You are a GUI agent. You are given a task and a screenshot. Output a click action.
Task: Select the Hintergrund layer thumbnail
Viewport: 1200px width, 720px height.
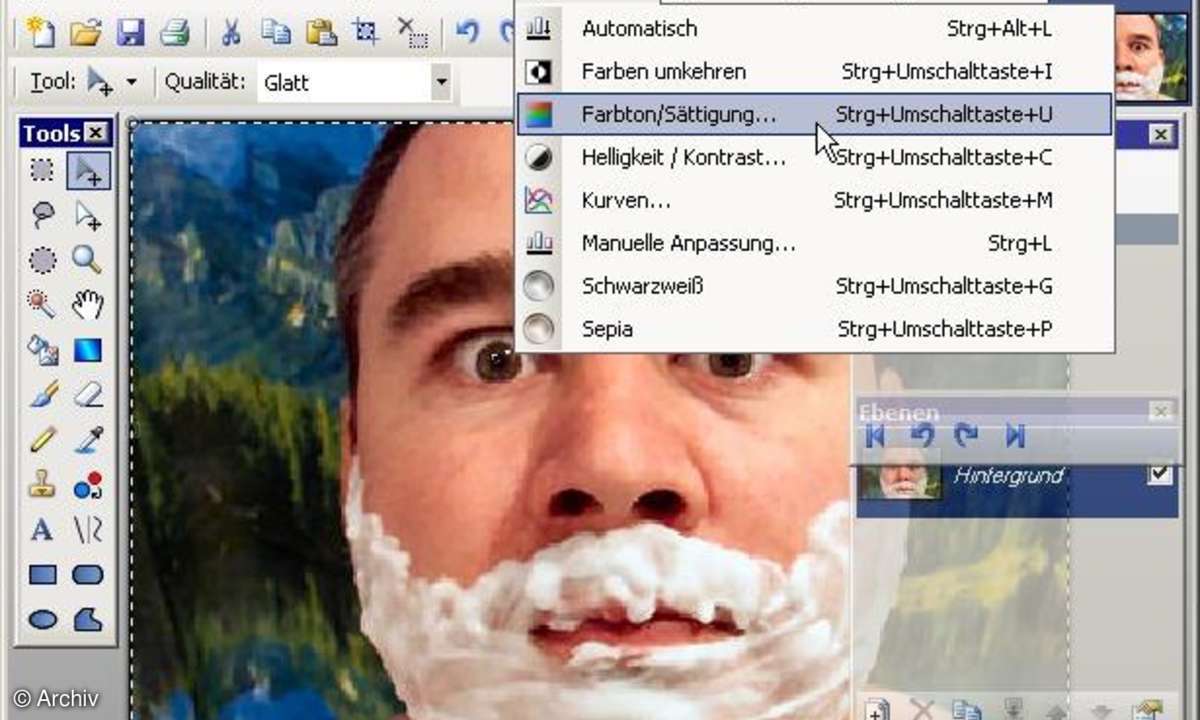pos(900,474)
